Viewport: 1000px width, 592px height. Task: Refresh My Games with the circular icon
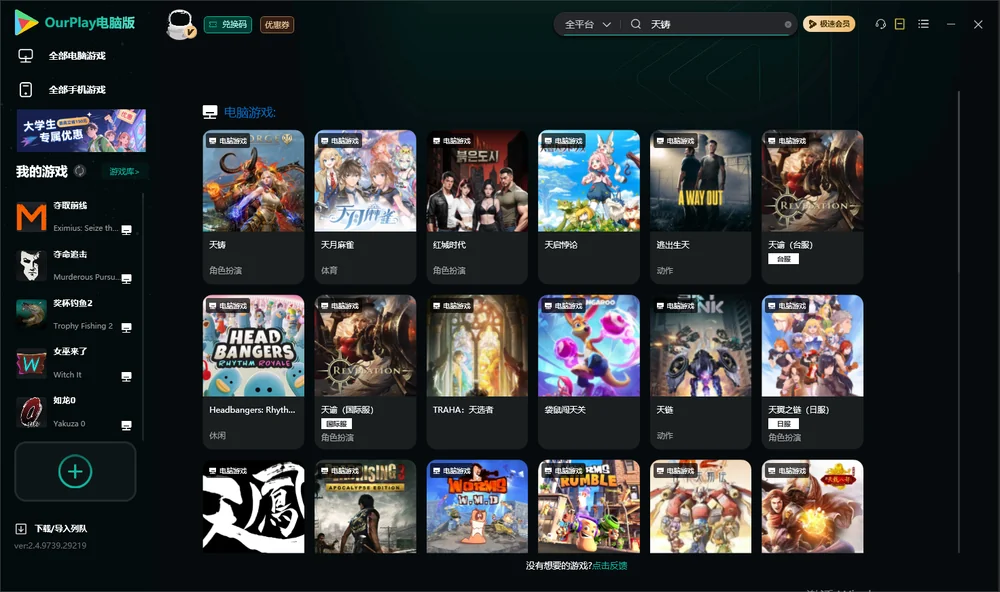pos(80,171)
